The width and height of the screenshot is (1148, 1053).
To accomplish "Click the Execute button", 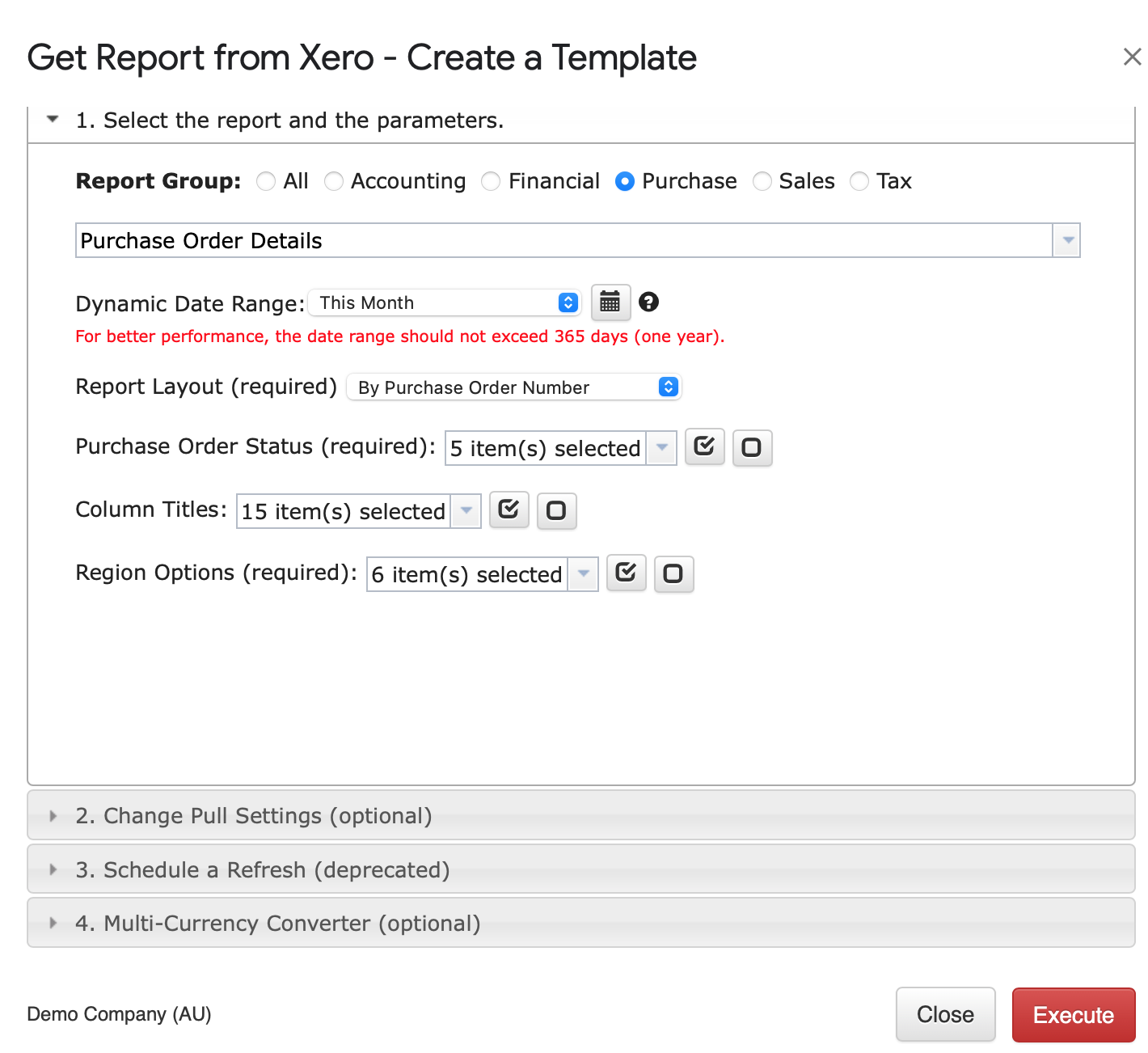I will pyautogui.click(x=1074, y=1015).
